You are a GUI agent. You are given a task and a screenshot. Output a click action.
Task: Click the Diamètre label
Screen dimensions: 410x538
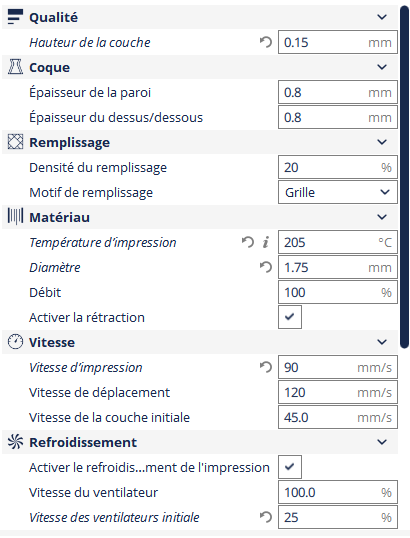[x=55, y=267]
